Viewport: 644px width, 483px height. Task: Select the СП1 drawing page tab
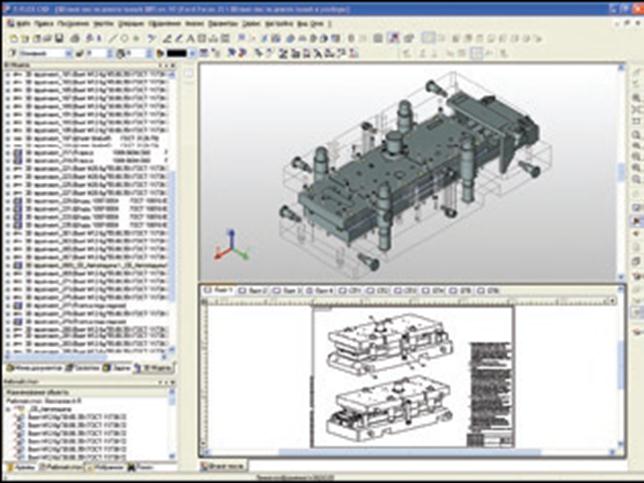pos(350,291)
